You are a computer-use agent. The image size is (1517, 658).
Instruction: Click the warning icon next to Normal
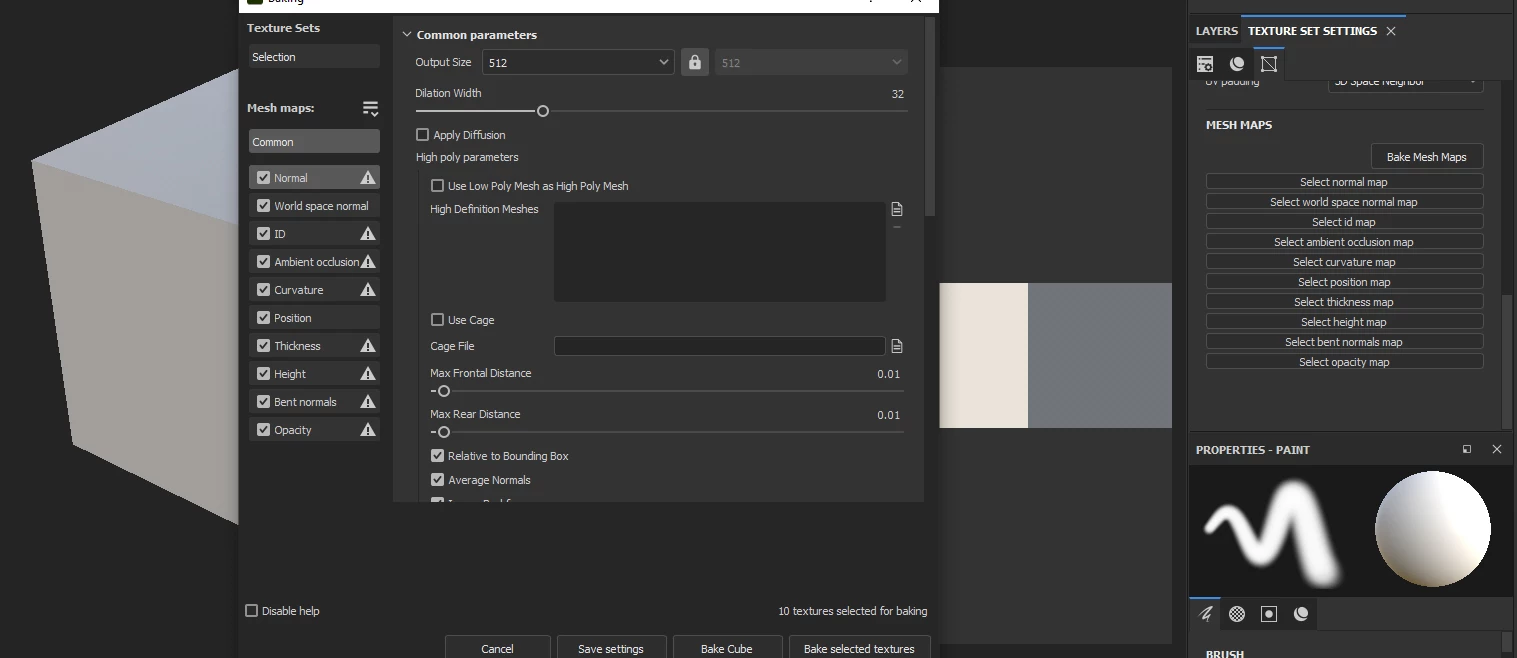coord(368,178)
